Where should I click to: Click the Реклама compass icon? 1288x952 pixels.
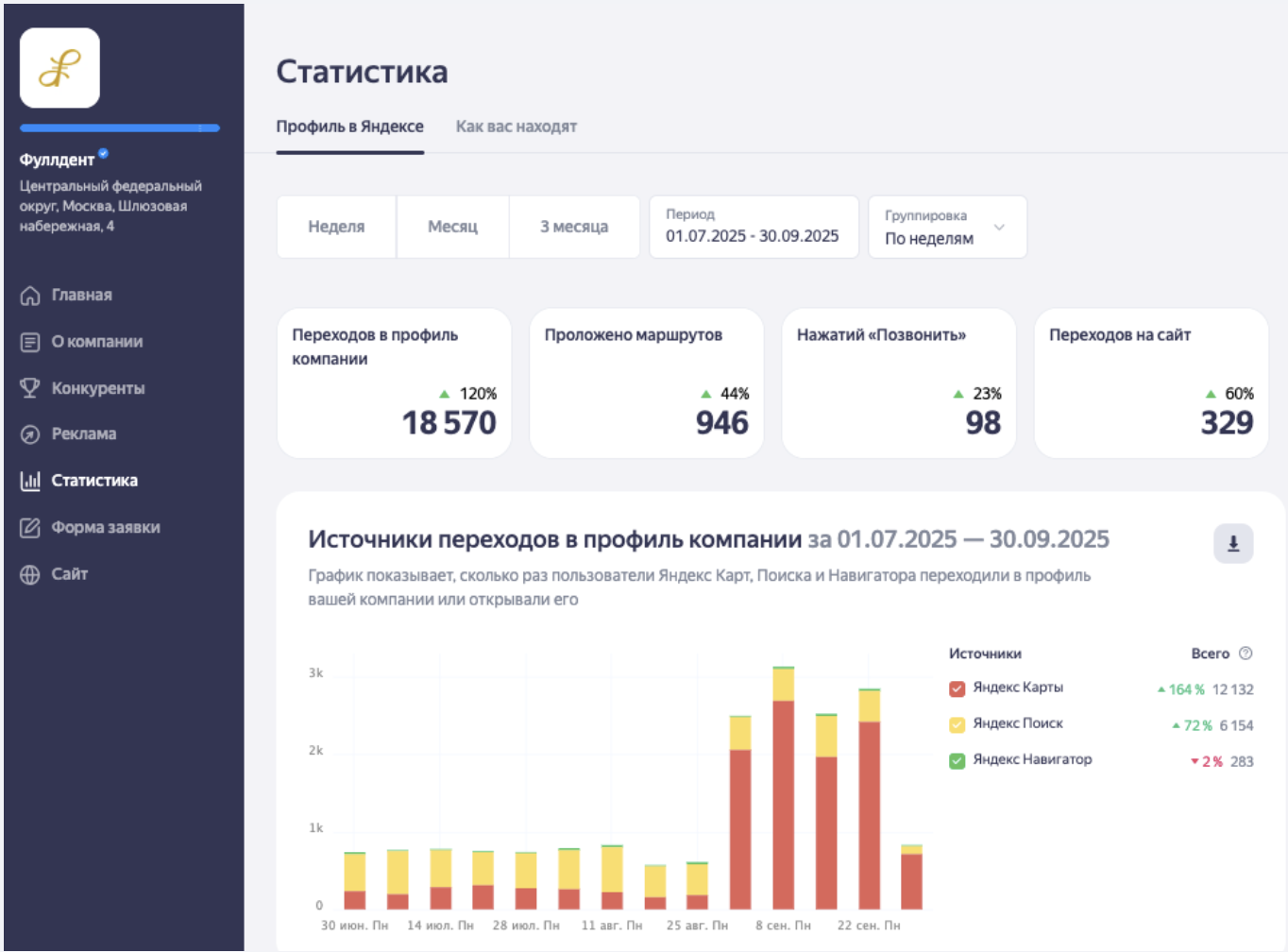(x=30, y=434)
